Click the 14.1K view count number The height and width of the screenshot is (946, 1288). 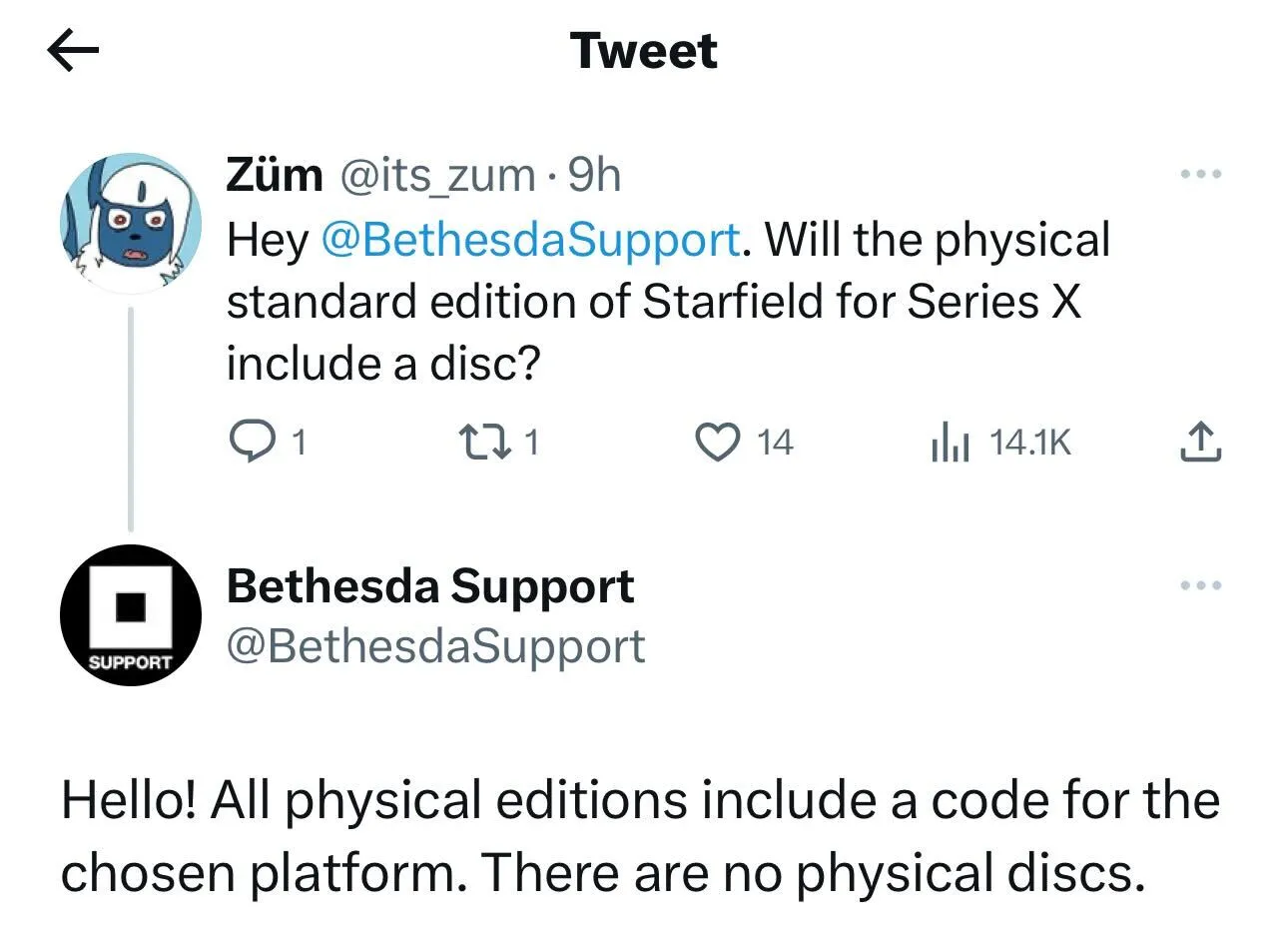pyautogui.click(x=1029, y=442)
